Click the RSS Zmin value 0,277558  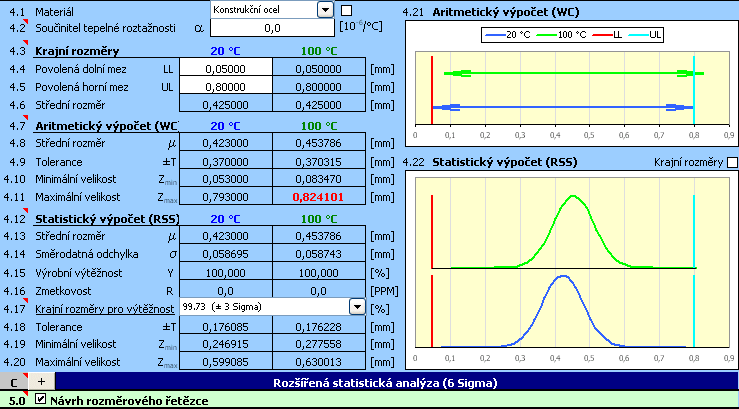coord(318,344)
